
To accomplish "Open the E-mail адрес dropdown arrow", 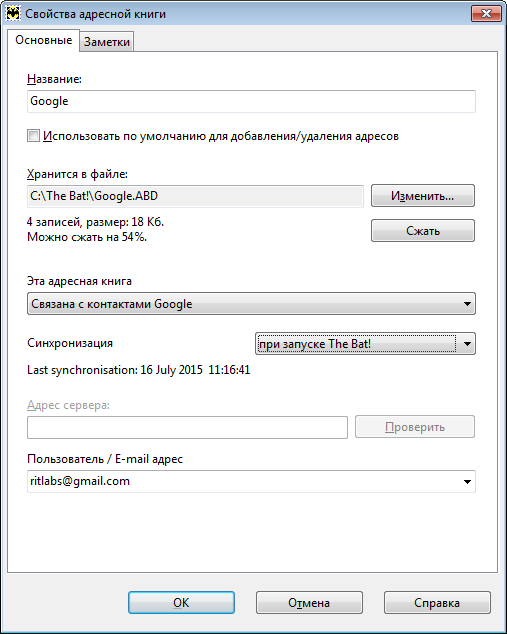I will click(467, 482).
